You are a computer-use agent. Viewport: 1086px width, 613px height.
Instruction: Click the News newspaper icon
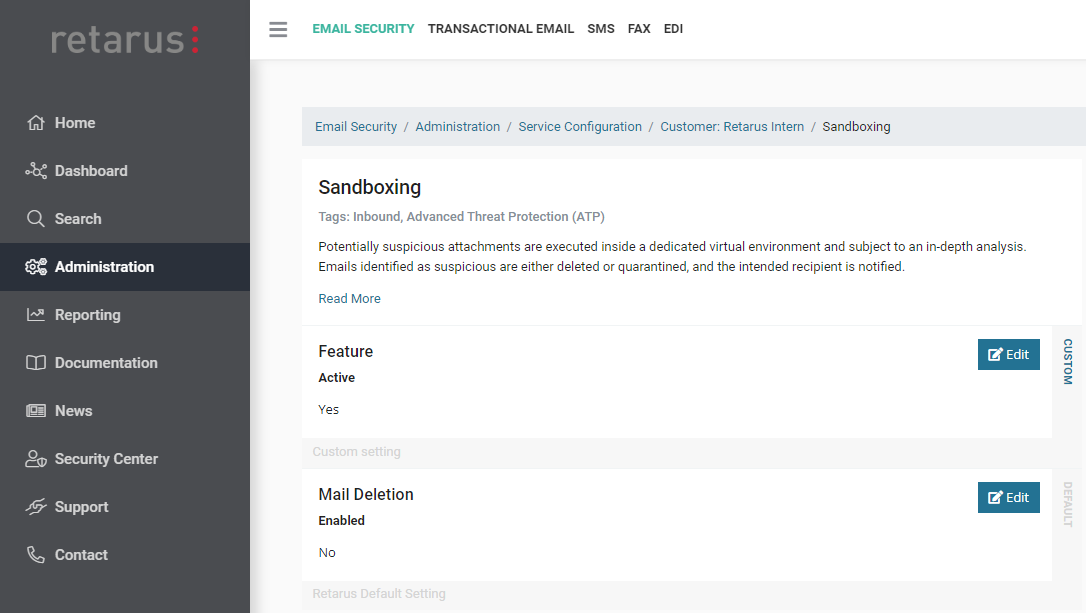click(36, 411)
